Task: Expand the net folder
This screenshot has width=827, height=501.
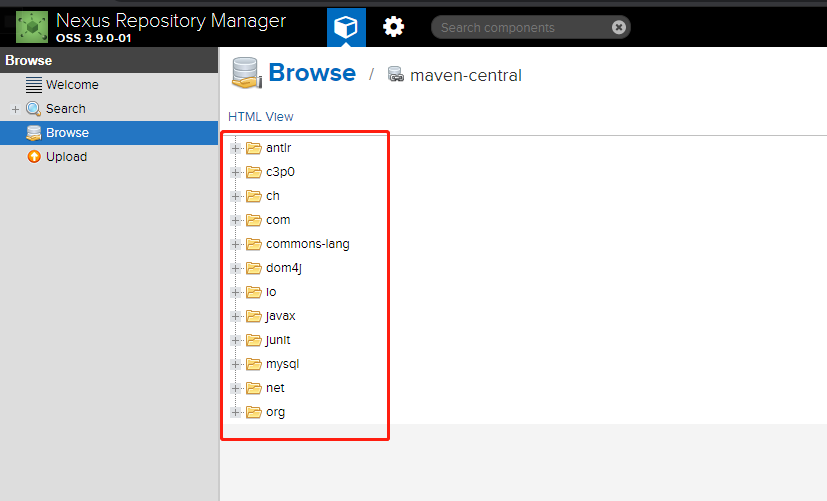Action: click(x=236, y=388)
